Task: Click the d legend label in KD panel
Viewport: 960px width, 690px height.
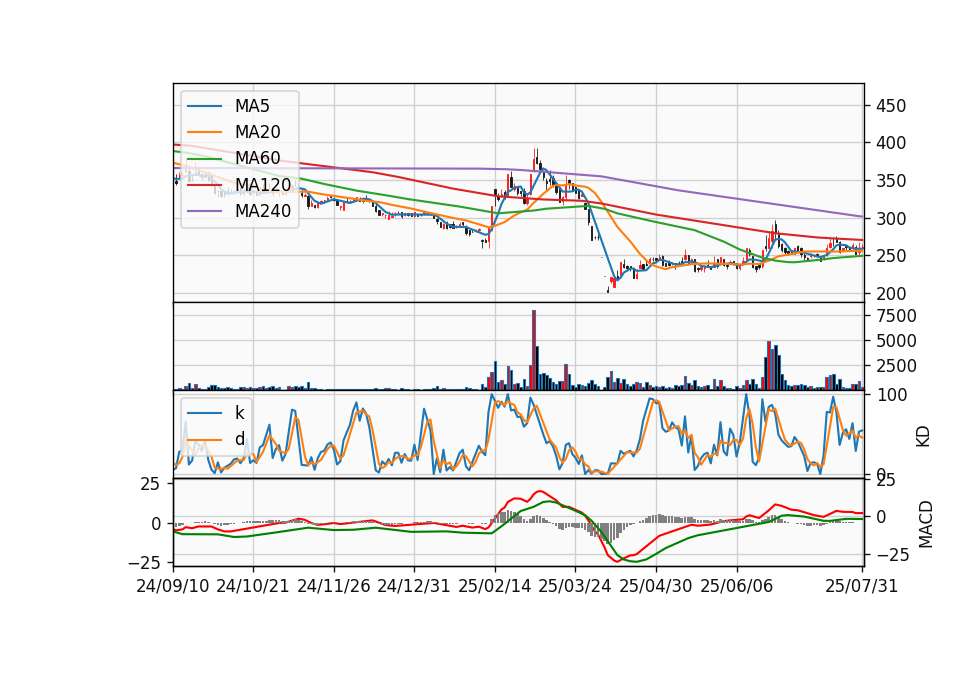Action: tap(239, 439)
